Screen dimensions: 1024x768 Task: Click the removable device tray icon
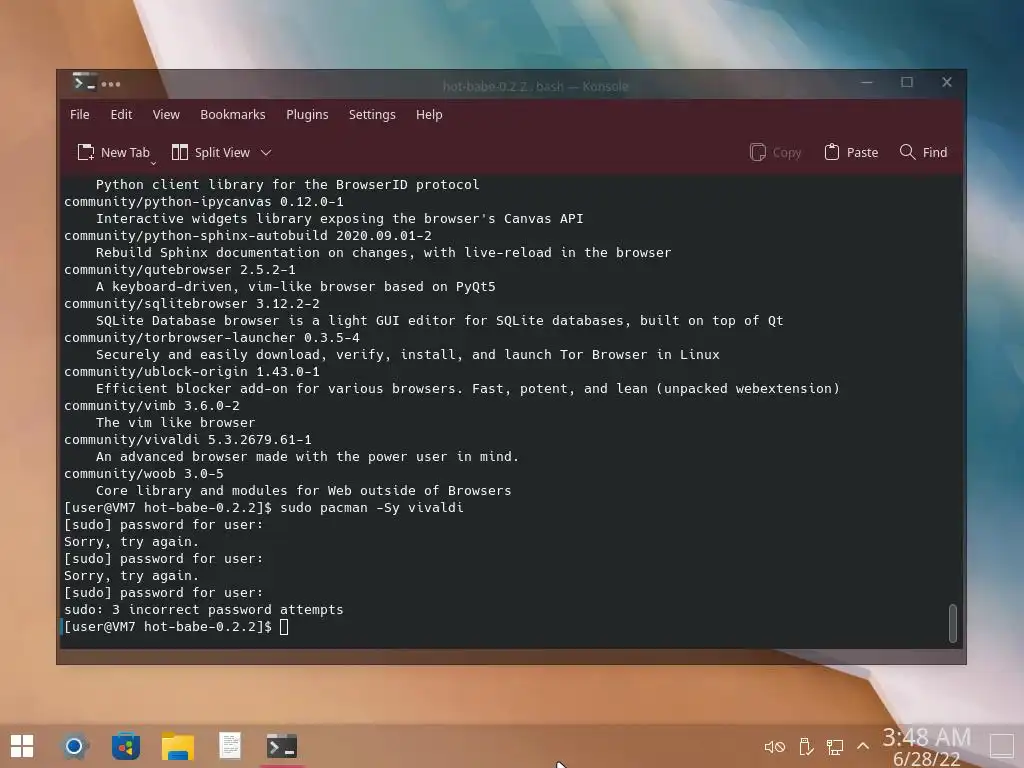805,746
